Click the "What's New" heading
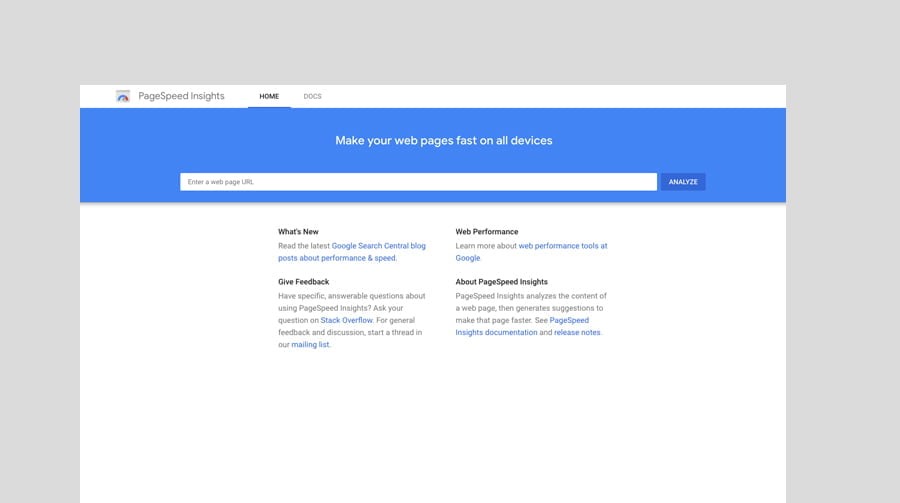Viewport: 900px width, 503px height. pos(298,232)
